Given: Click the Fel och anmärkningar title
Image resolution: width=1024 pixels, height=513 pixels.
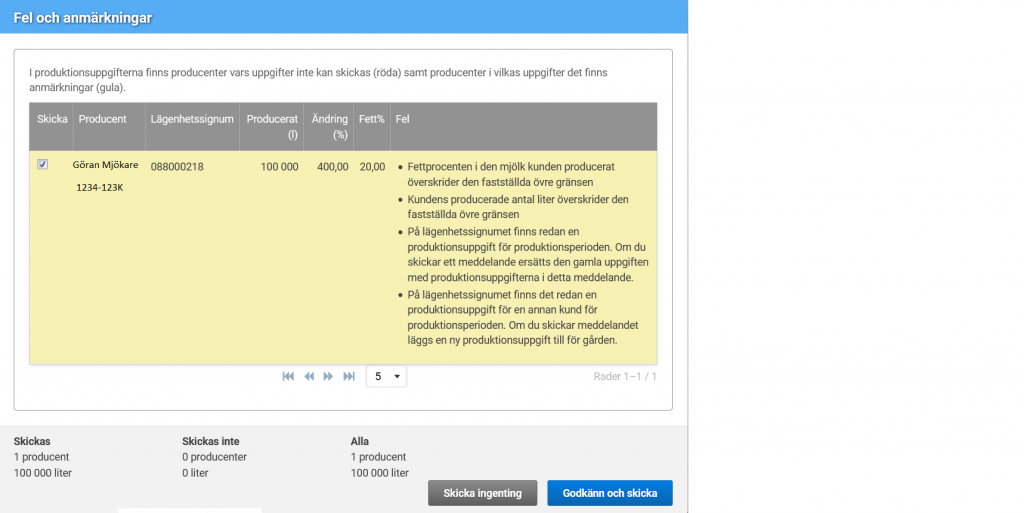Looking at the screenshot, I should [x=83, y=18].
